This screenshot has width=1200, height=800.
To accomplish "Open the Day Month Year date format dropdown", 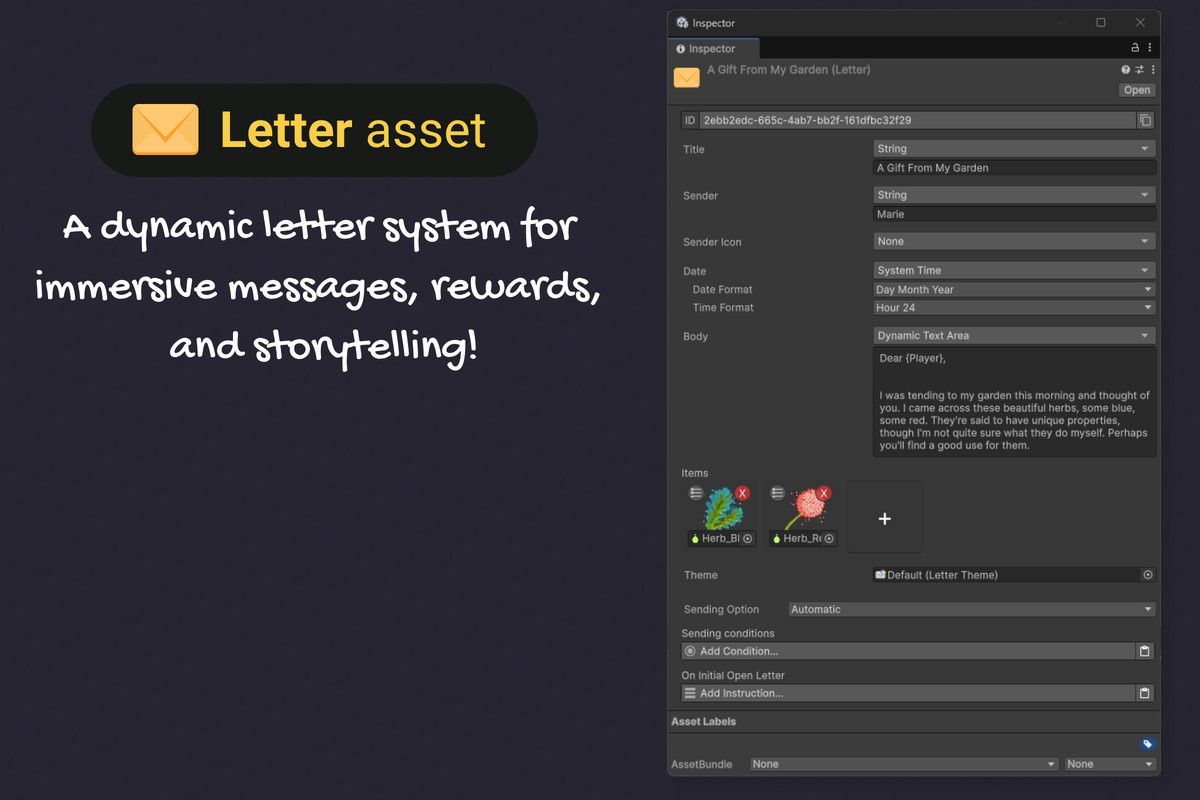I will click(1013, 289).
